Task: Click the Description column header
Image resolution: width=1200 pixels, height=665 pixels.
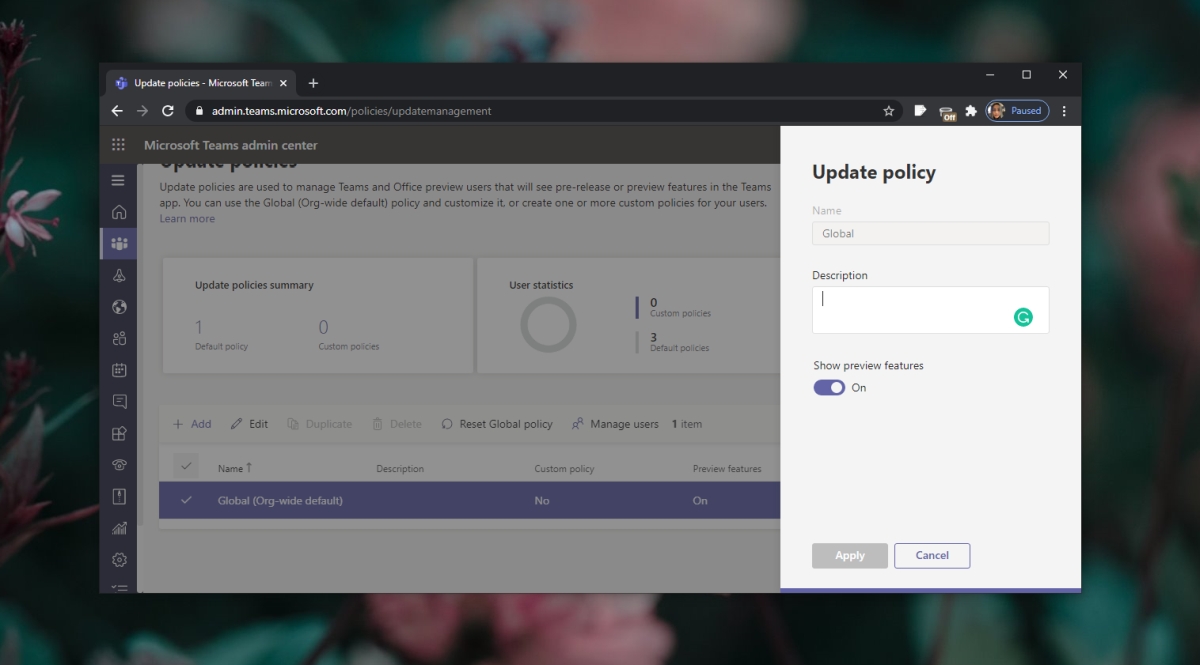Action: [400, 468]
